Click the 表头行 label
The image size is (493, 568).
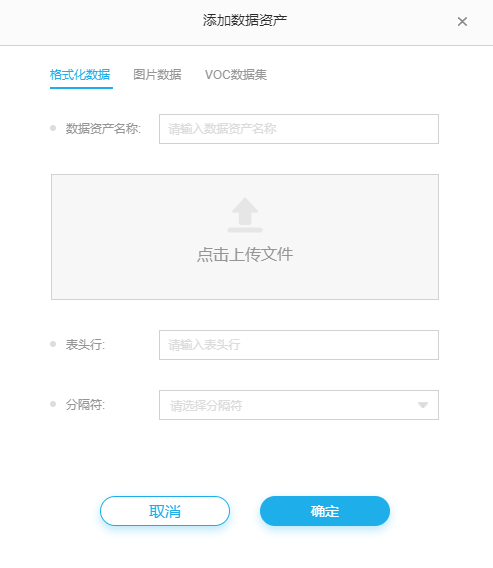pos(85,344)
